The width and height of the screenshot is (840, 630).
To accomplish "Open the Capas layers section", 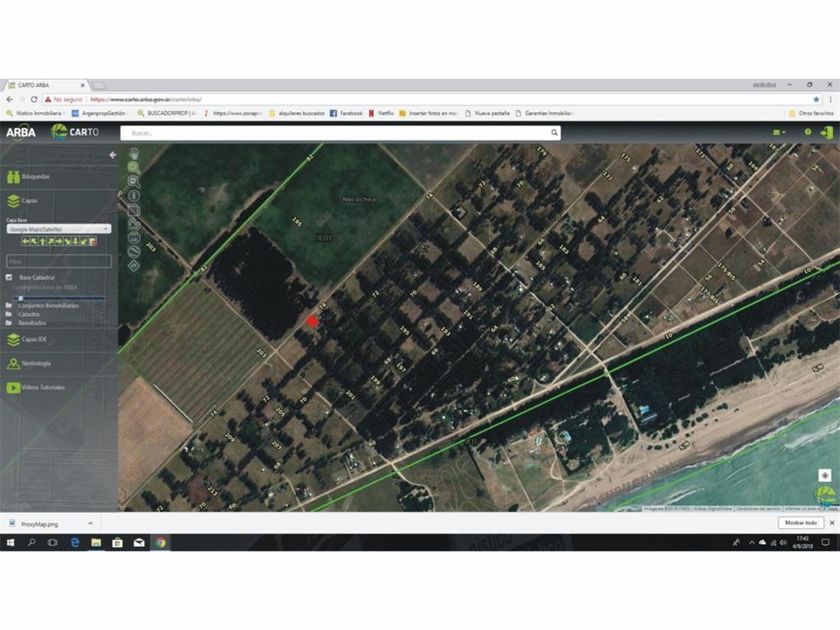I will point(22,201).
